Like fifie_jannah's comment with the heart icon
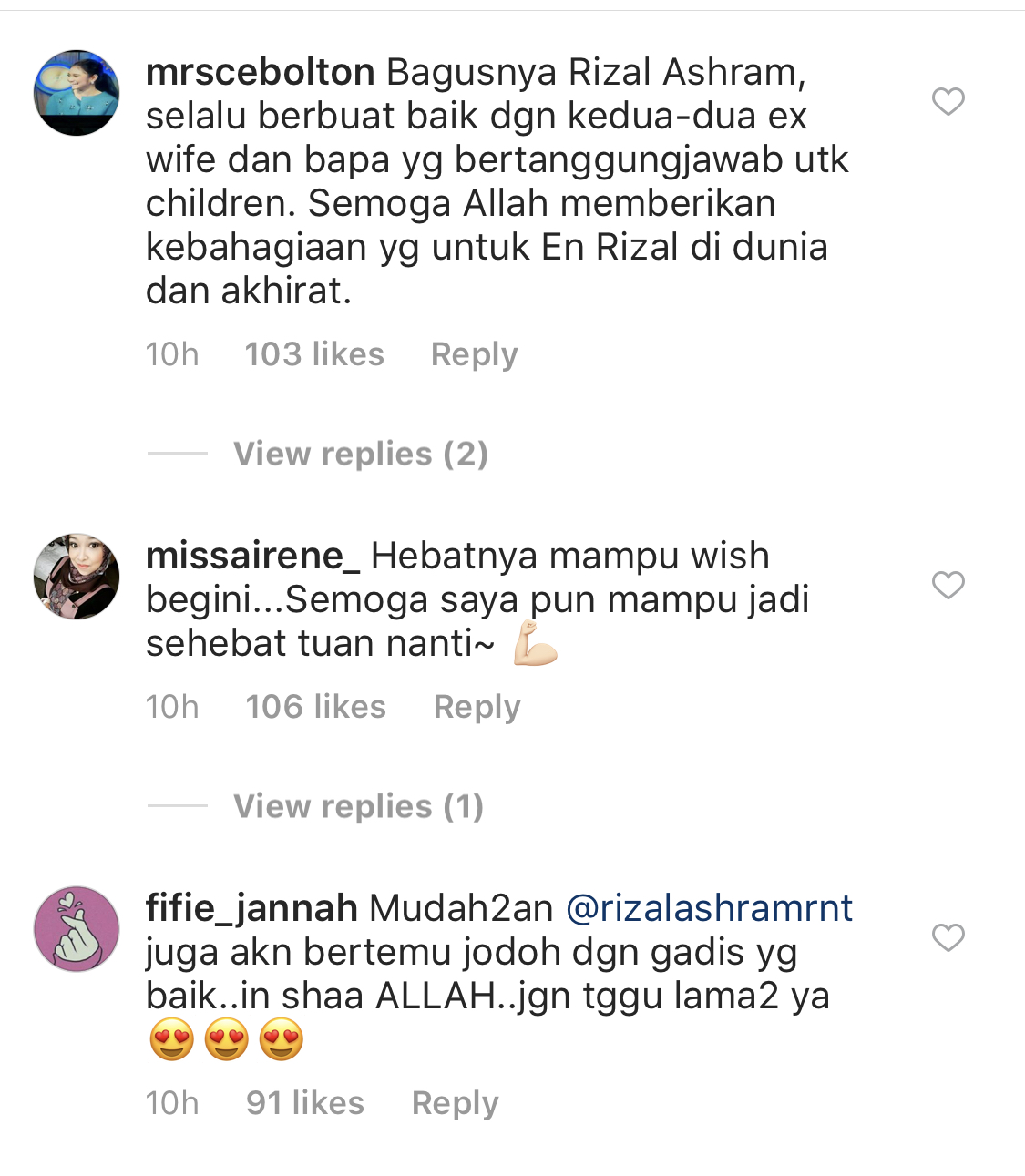This screenshot has height=1176, width=1025. pos(948,937)
